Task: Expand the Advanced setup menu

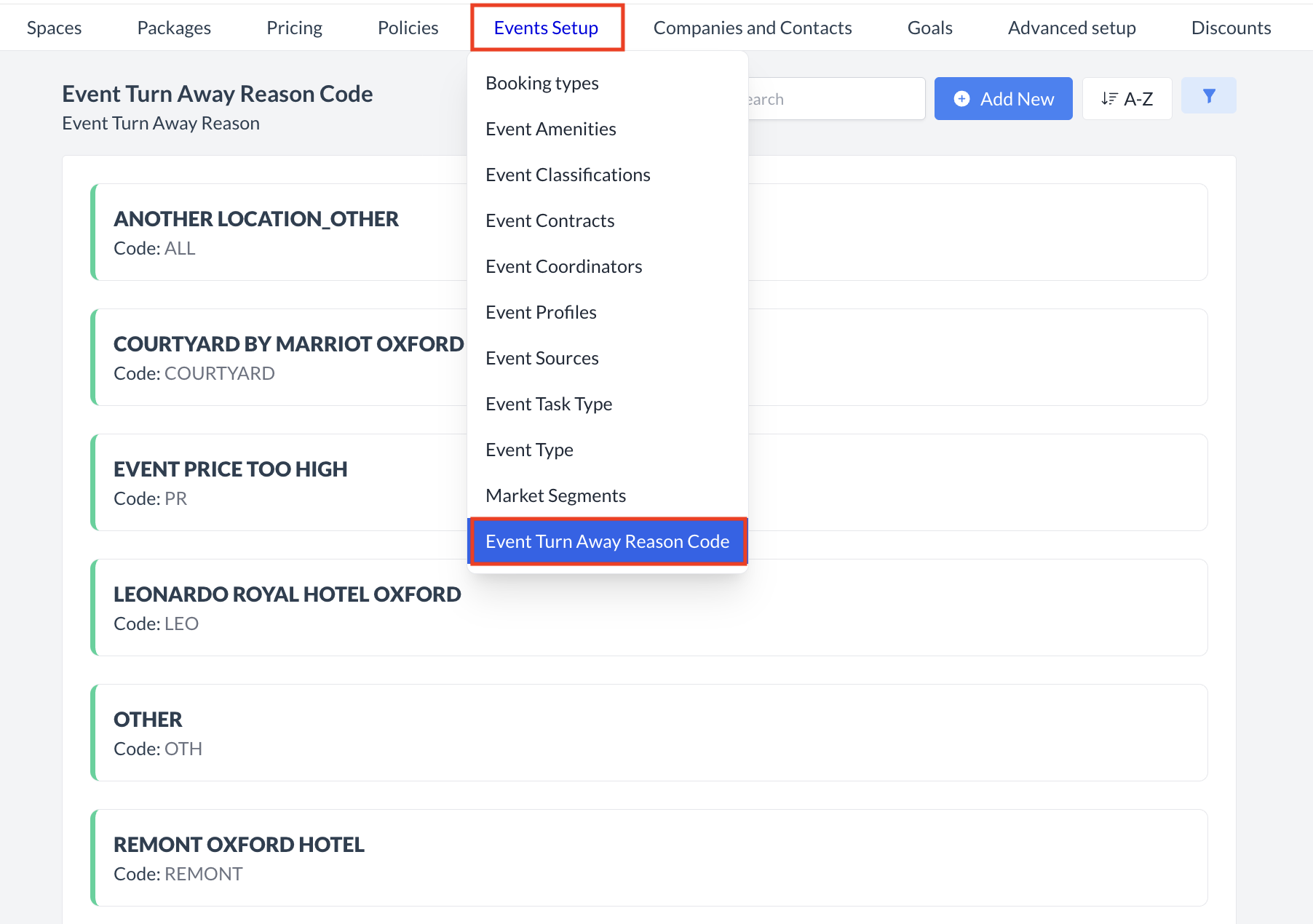Action: point(1071,28)
